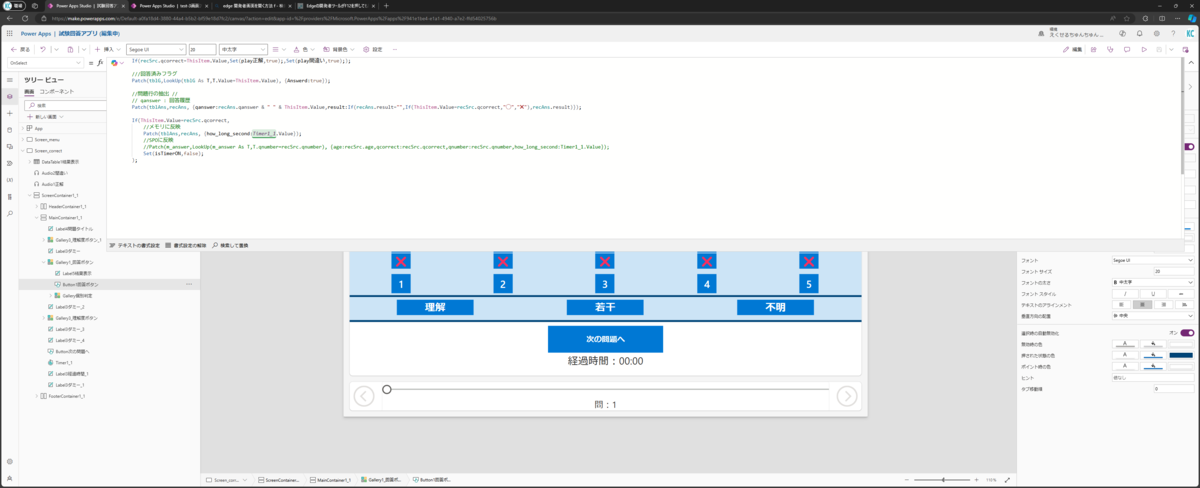1200x488 pixels.
Task: Open the background color (背景色) picker
Action: click(x=340, y=49)
